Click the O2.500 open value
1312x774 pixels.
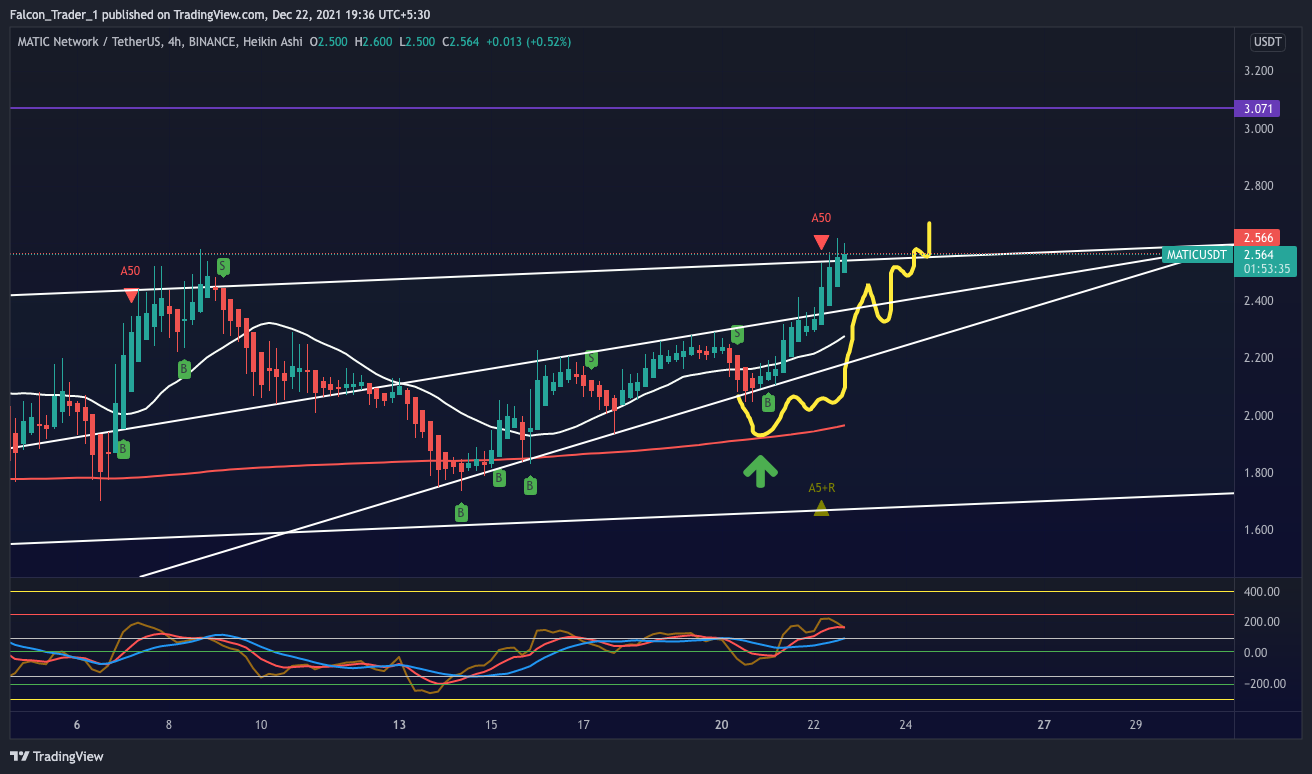pos(331,41)
